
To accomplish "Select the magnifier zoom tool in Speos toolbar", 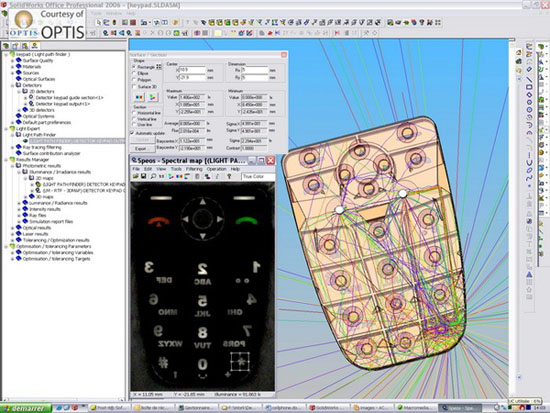I will 153,176.
